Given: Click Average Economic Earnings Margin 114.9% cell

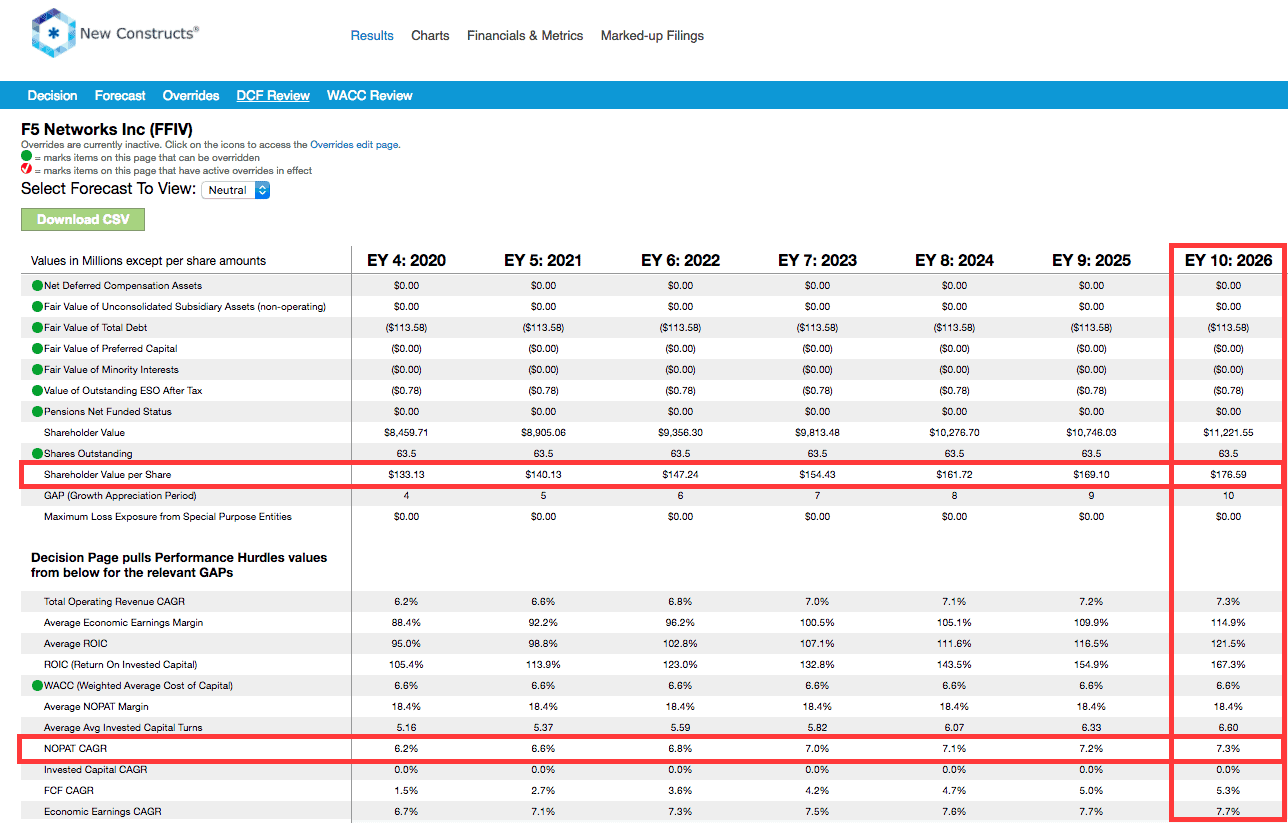Looking at the screenshot, I should [1228, 623].
